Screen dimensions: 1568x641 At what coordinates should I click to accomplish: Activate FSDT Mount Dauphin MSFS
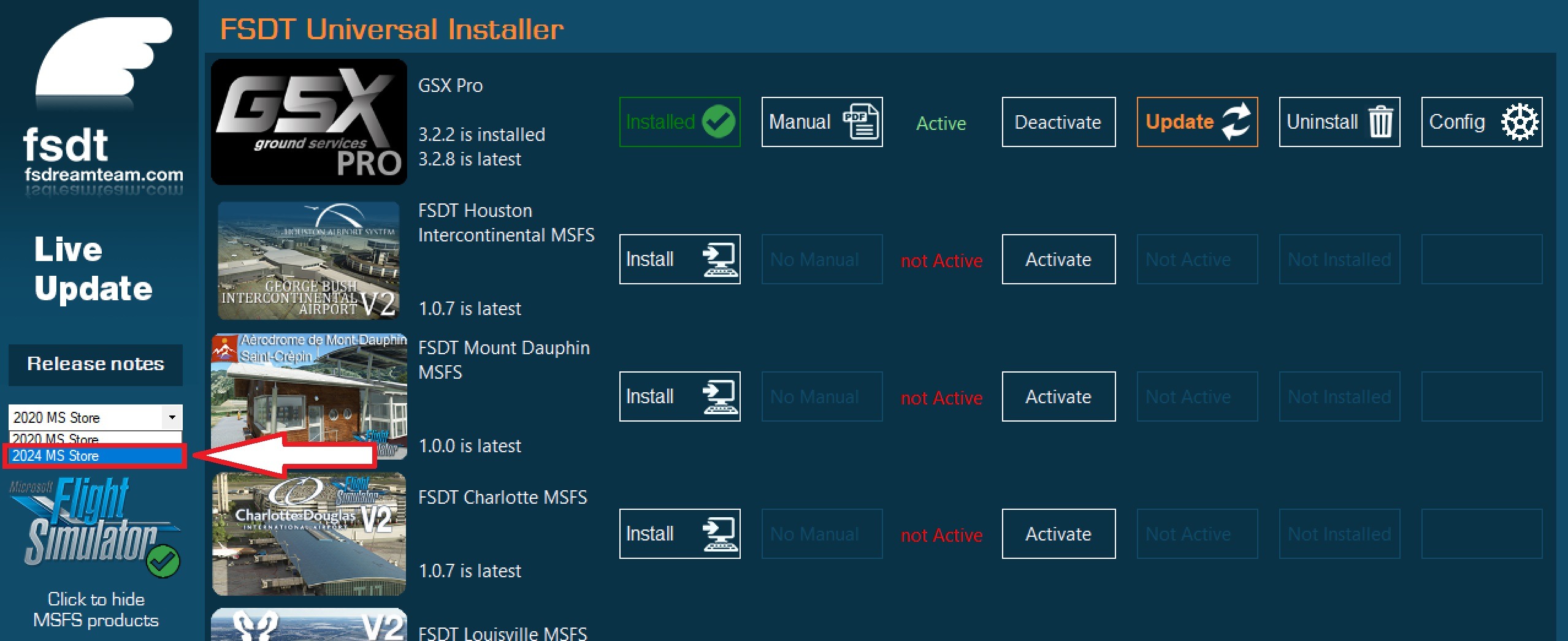tap(1058, 396)
